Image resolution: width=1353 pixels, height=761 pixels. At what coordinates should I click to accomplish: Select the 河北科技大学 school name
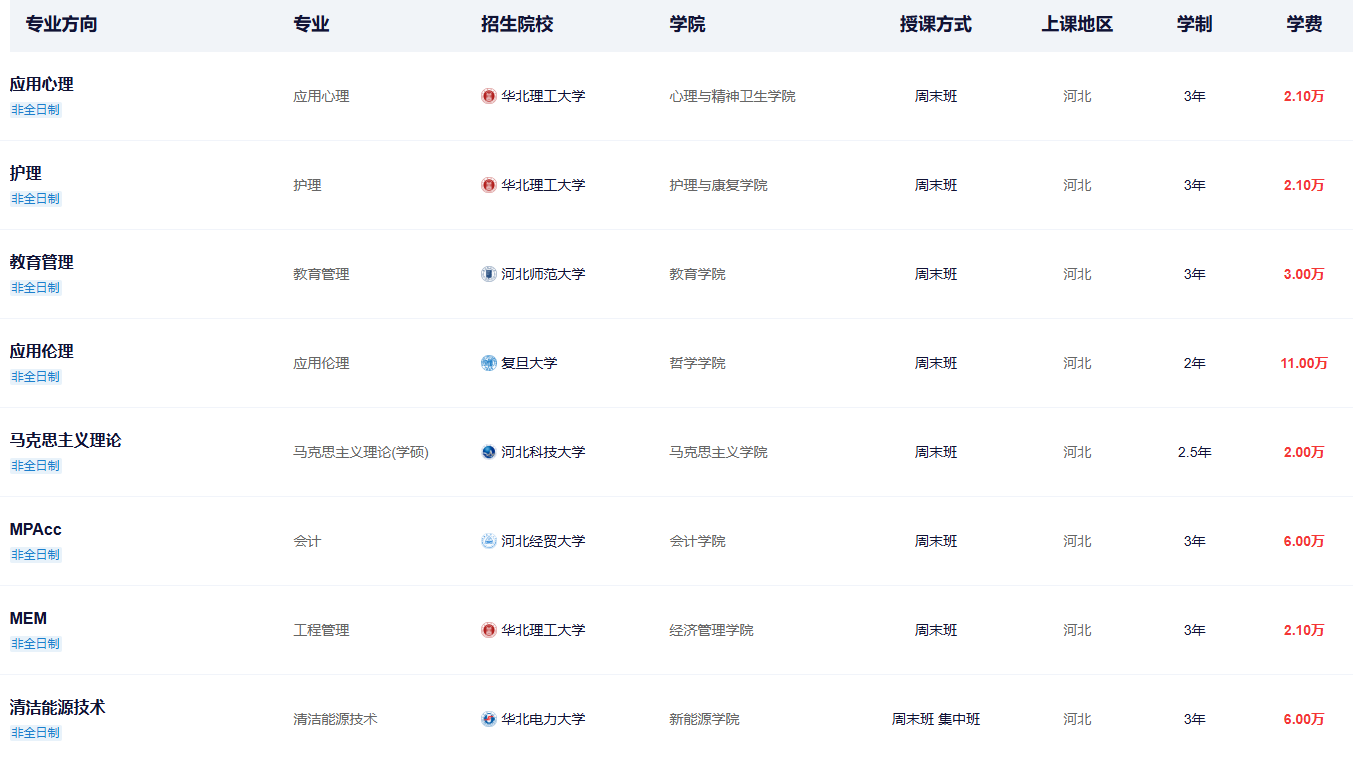coord(543,452)
